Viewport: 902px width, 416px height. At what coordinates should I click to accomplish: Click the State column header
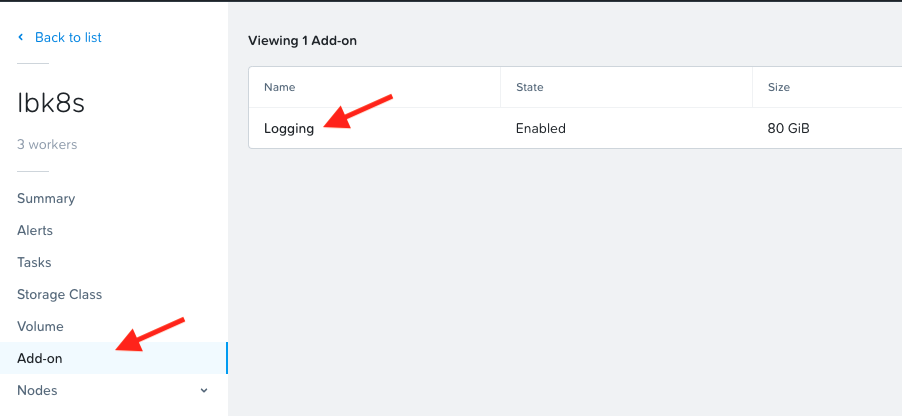(x=530, y=88)
